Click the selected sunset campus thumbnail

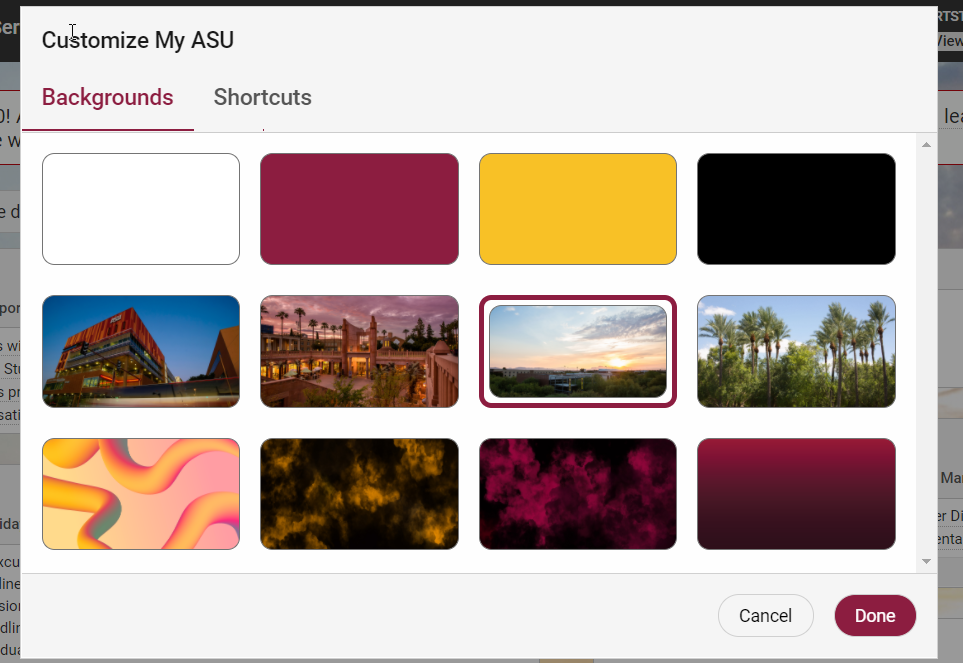[578, 351]
